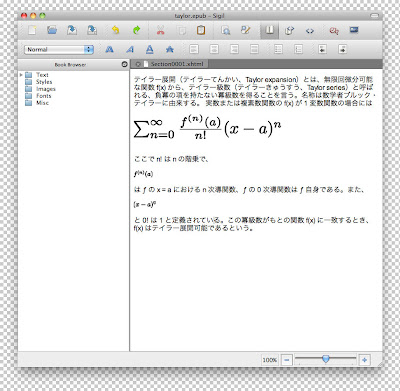Click the Undo arrow icon
400x391 pixels.
[x=115, y=30]
